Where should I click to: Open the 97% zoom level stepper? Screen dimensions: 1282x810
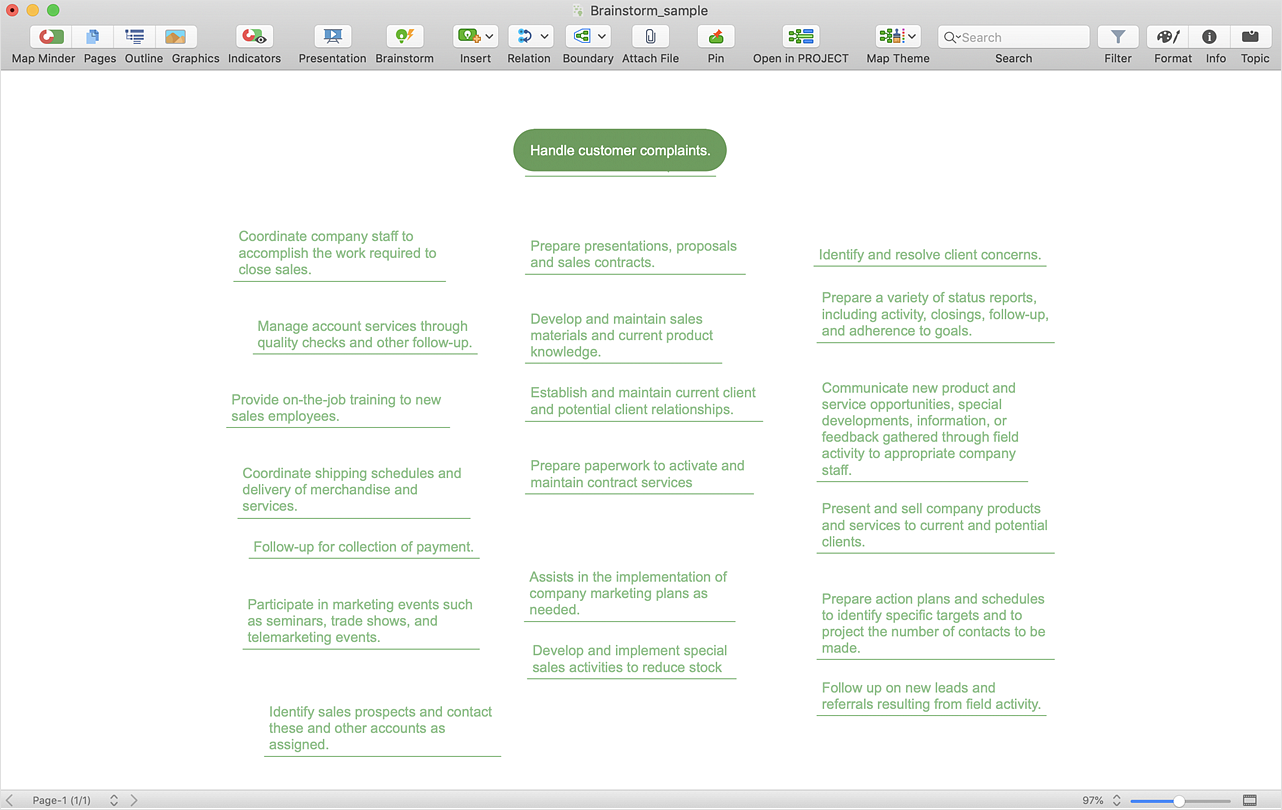coord(1117,800)
